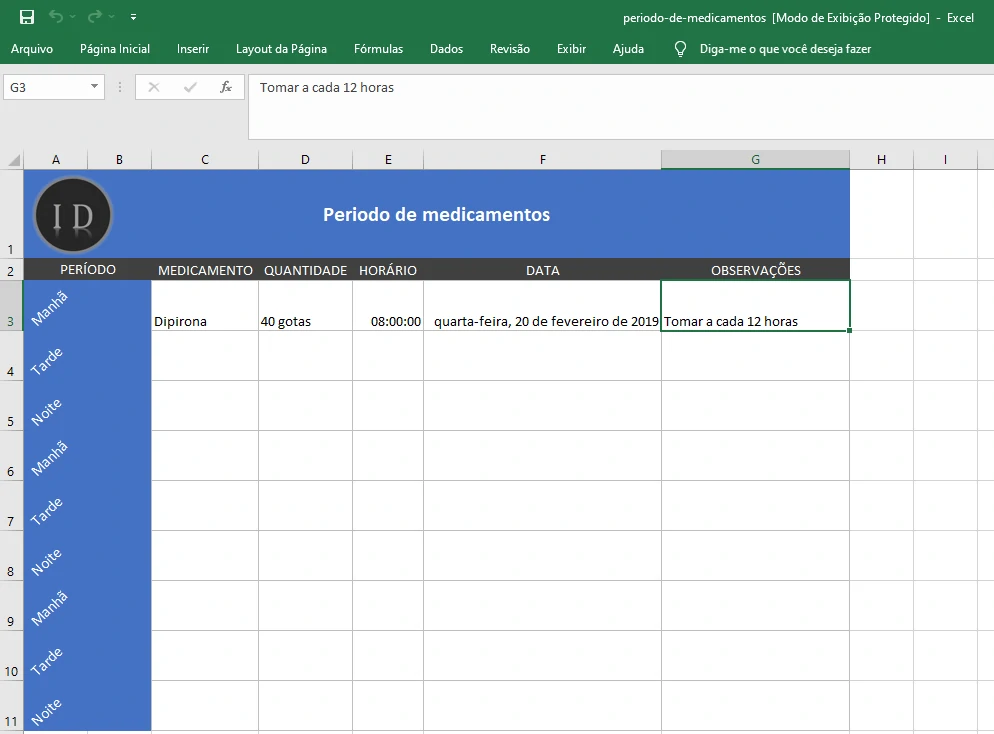994x734 pixels.
Task: Click the Save icon in the title bar
Action: (x=27, y=17)
